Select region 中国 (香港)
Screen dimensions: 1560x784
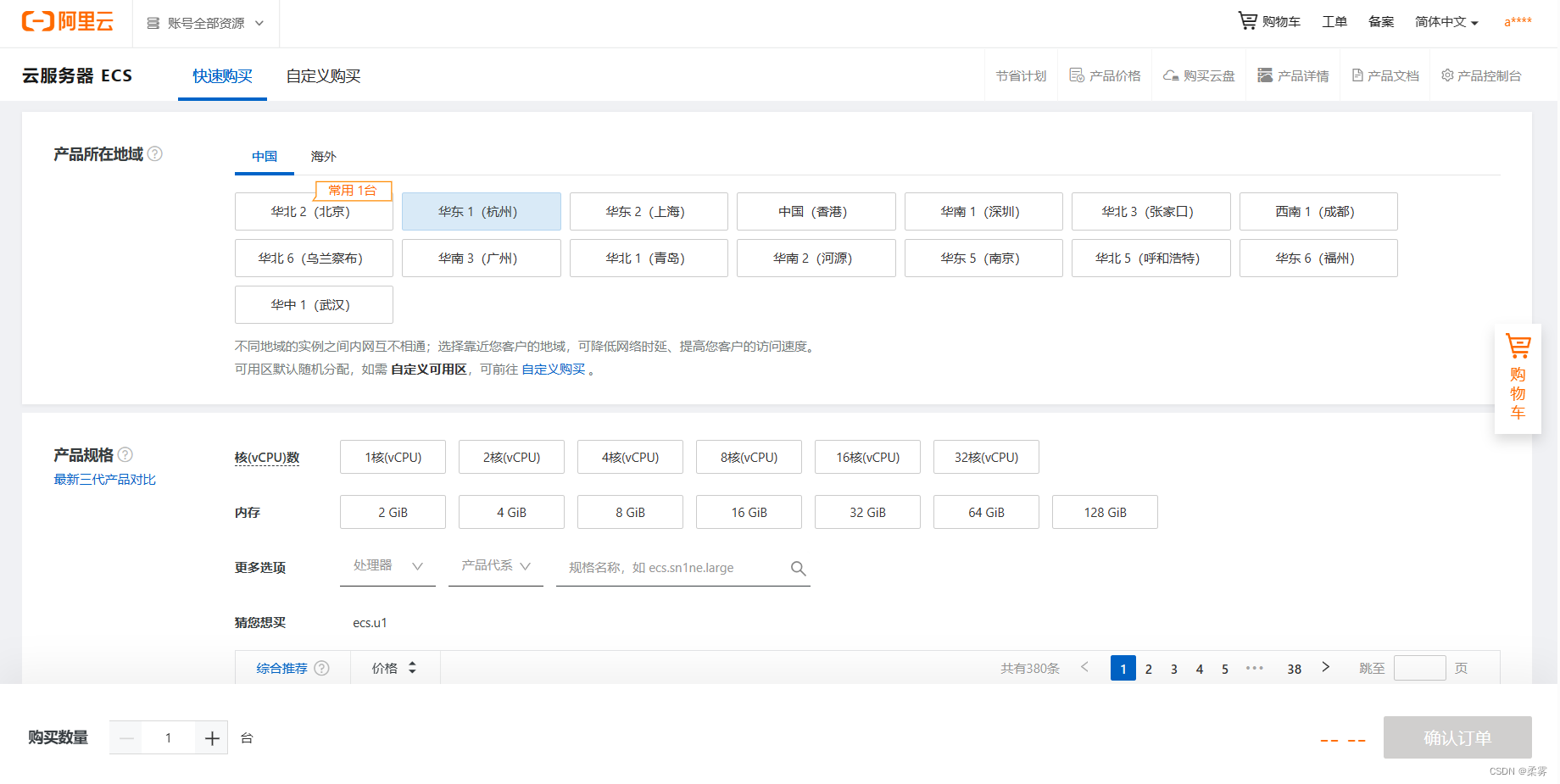coord(816,212)
